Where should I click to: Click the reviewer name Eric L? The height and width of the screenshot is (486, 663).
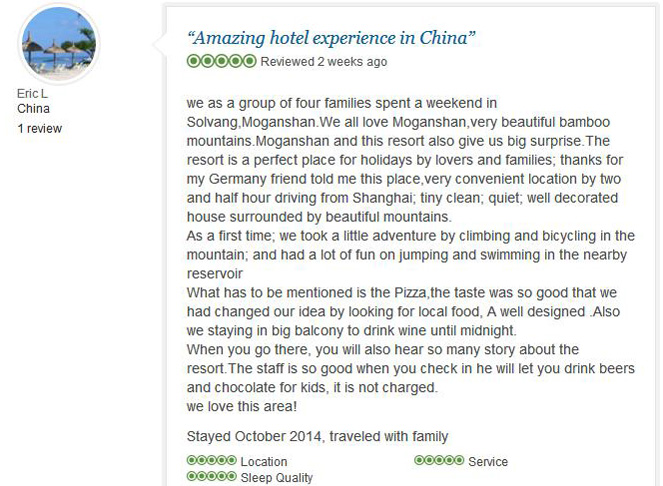32,93
